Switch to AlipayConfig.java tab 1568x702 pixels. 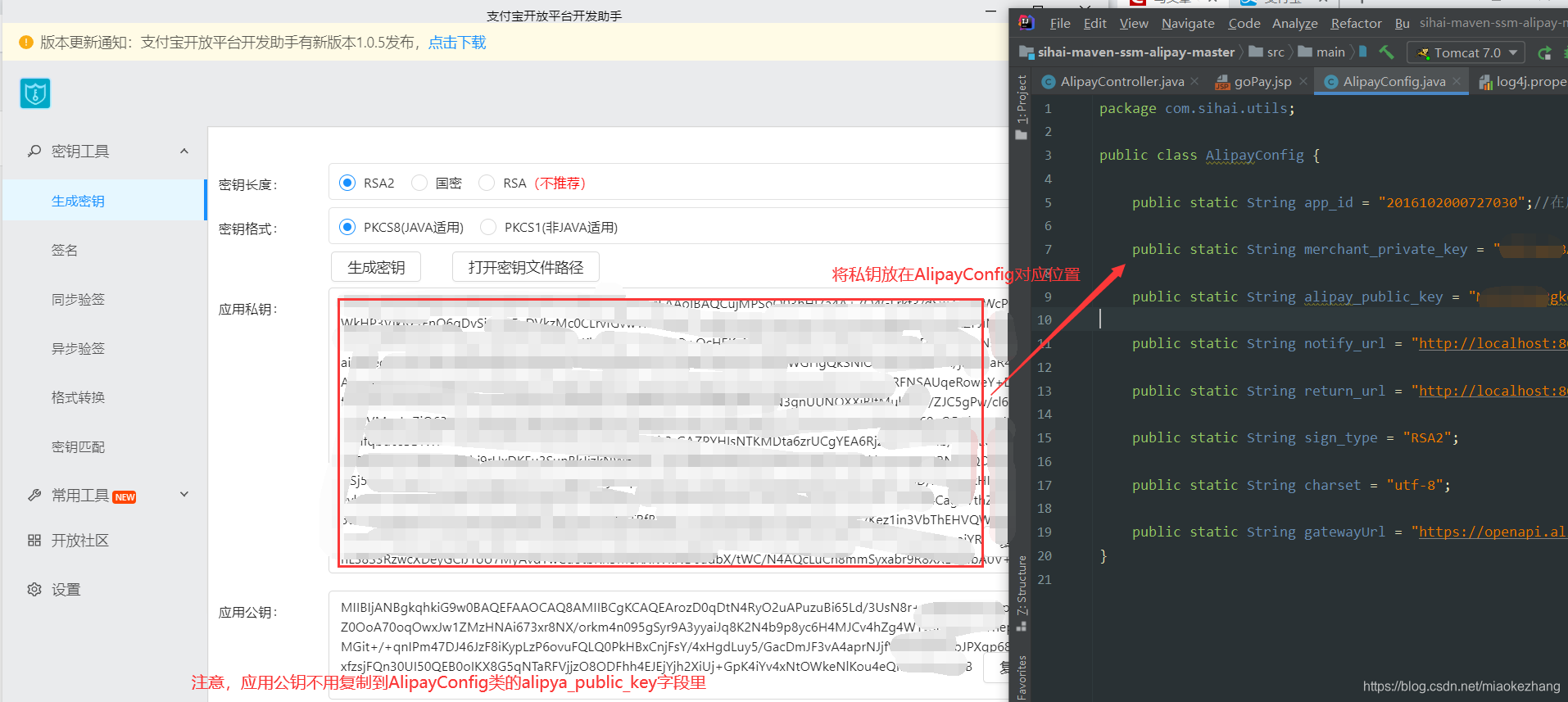(x=1394, y=82)
